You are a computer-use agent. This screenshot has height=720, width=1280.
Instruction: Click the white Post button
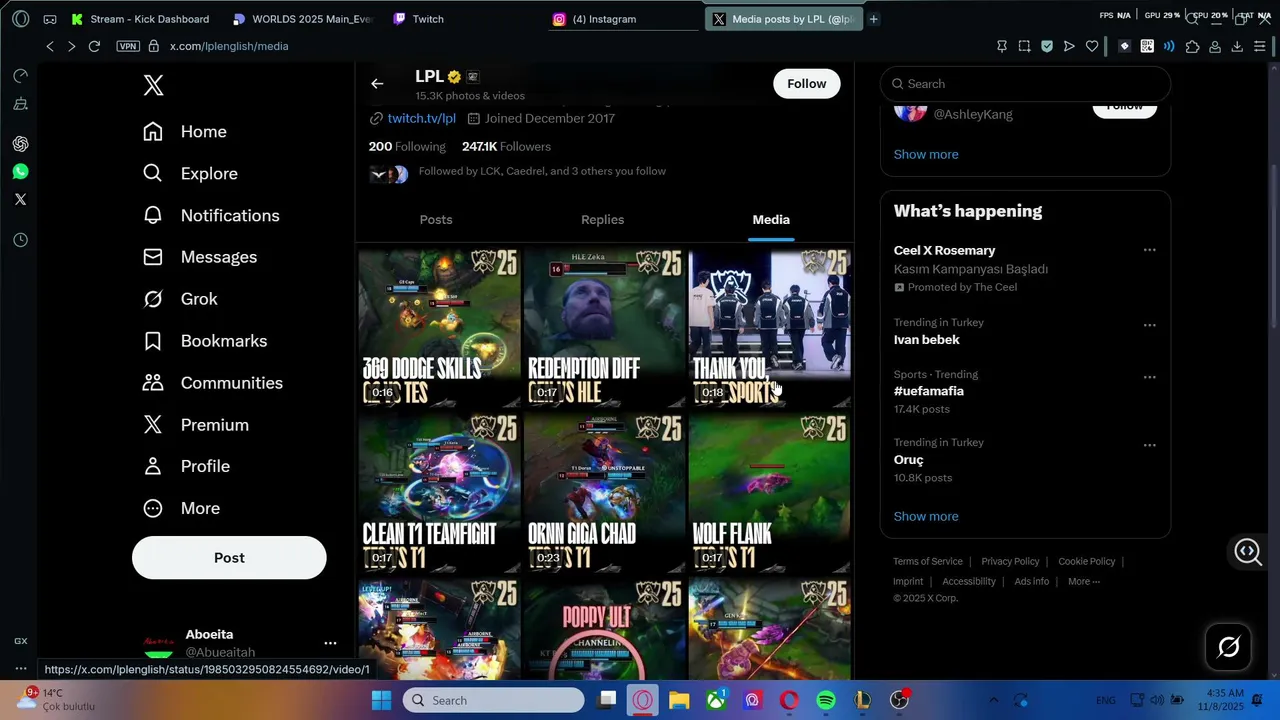[x=229, y=558]
